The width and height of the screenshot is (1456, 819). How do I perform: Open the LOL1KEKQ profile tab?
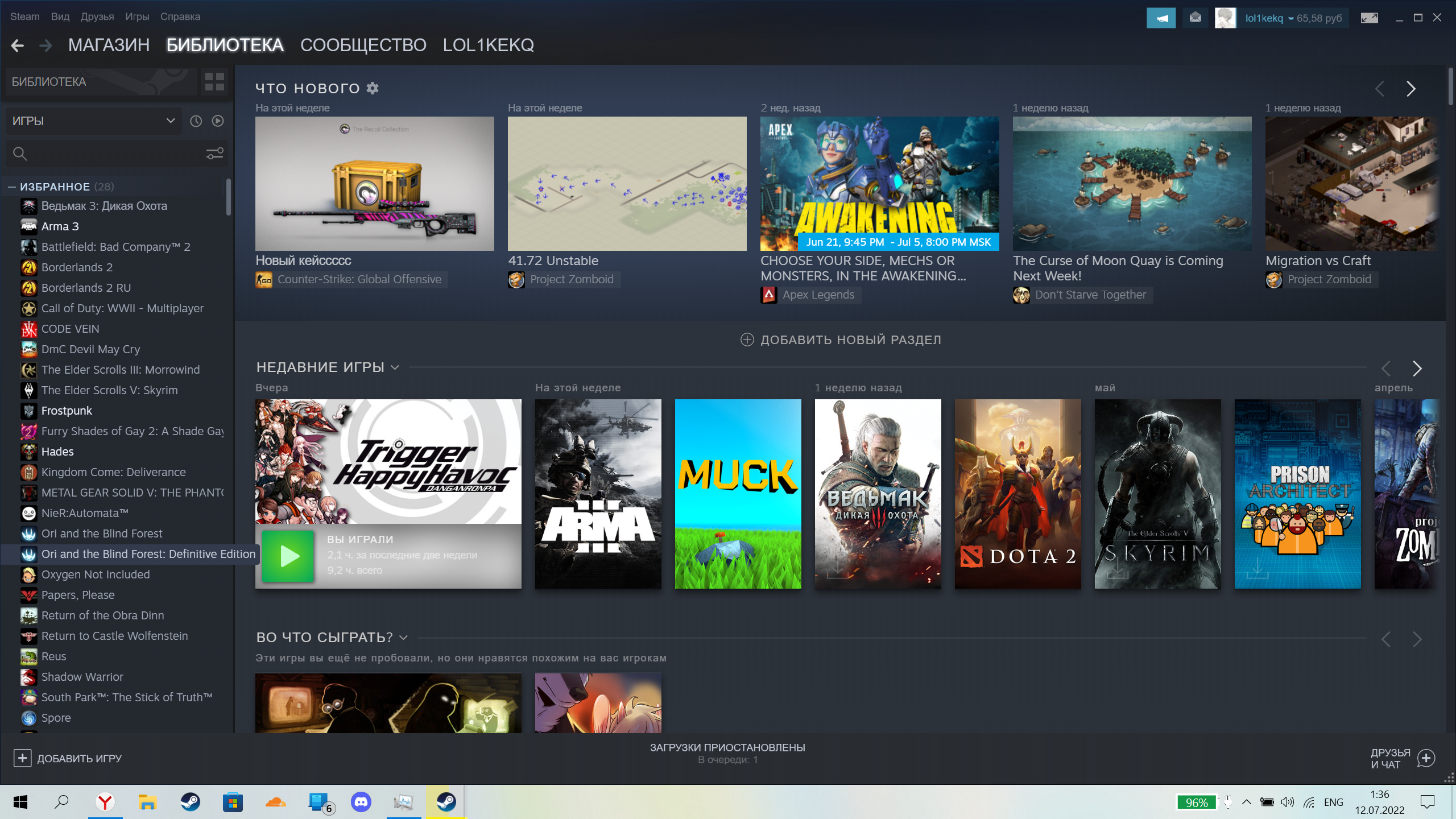(x=489, y=45)
